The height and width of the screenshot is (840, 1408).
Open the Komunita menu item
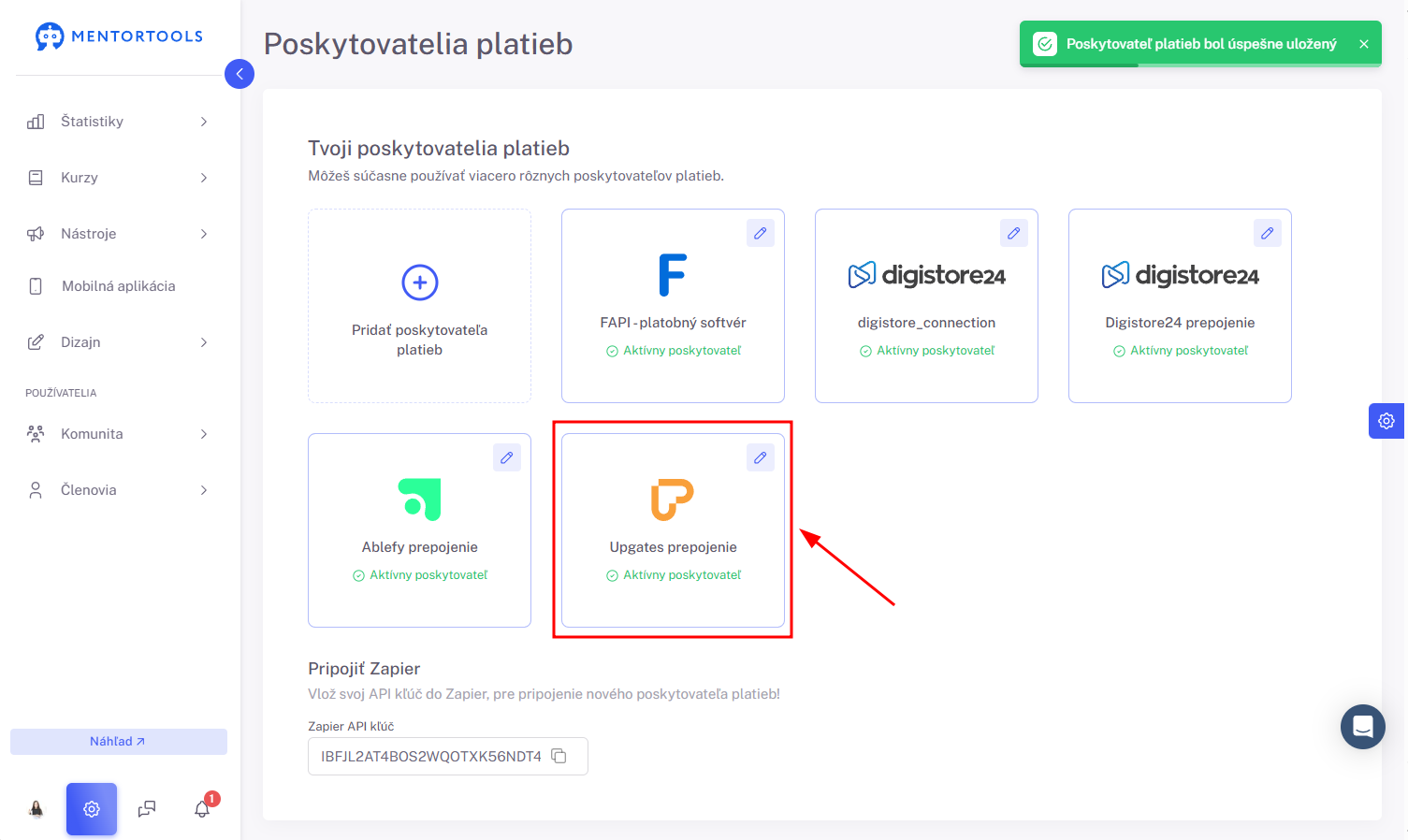click(x=118, y=434)
